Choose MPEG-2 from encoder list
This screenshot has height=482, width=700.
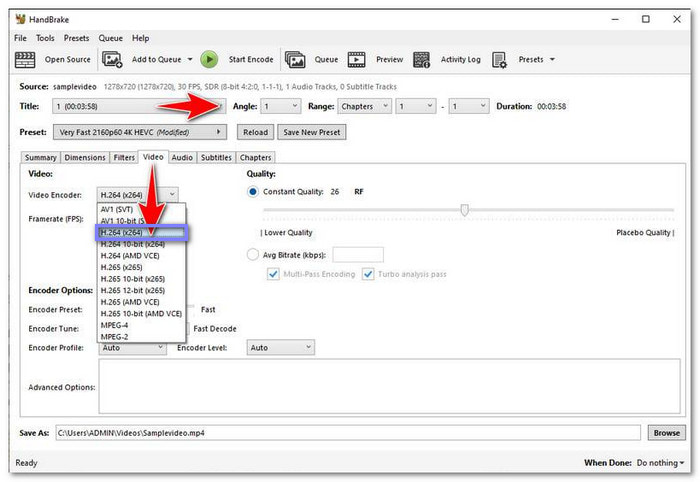[x=141, y=337]
